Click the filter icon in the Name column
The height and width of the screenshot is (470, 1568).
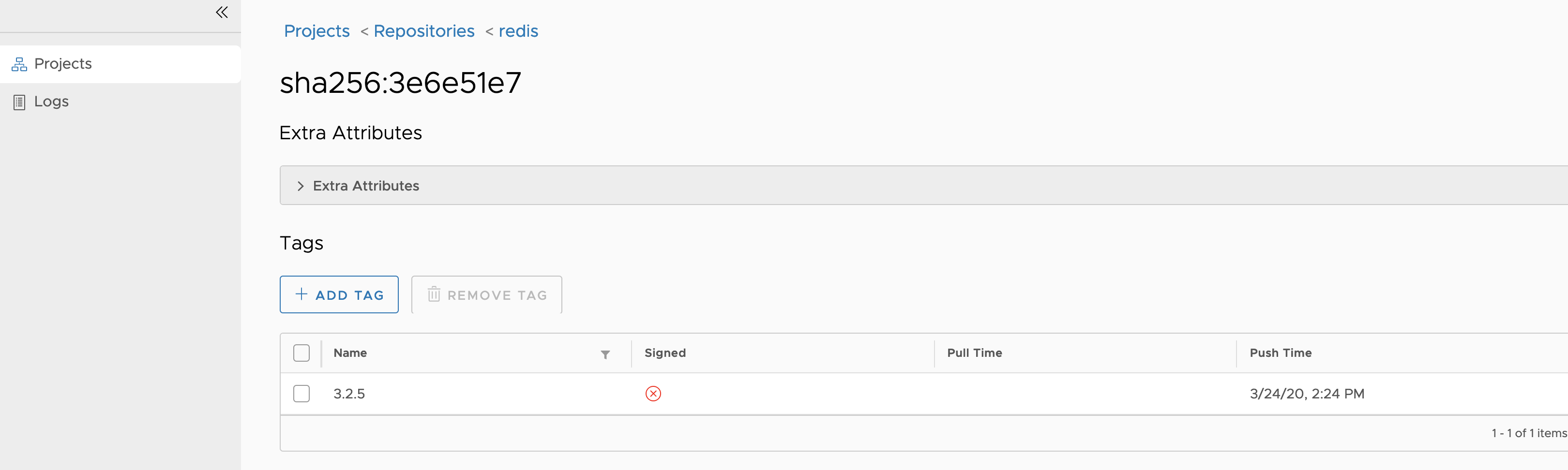pos(604,354)
